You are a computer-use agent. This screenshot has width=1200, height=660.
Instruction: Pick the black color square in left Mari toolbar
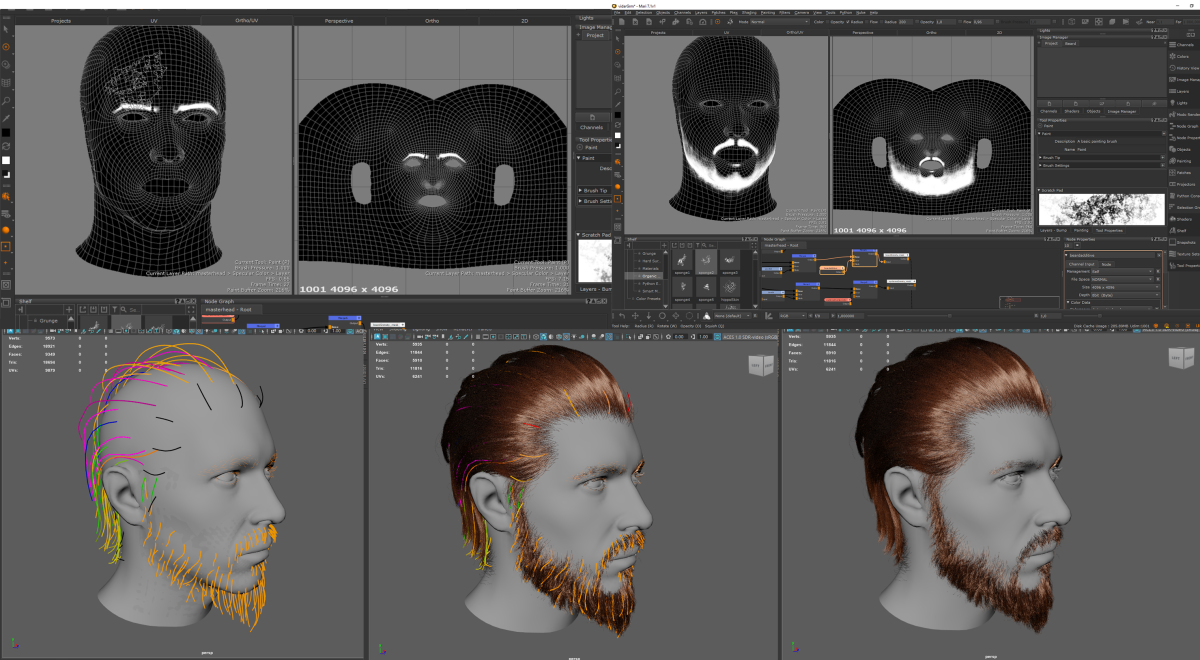click(6, 132)
